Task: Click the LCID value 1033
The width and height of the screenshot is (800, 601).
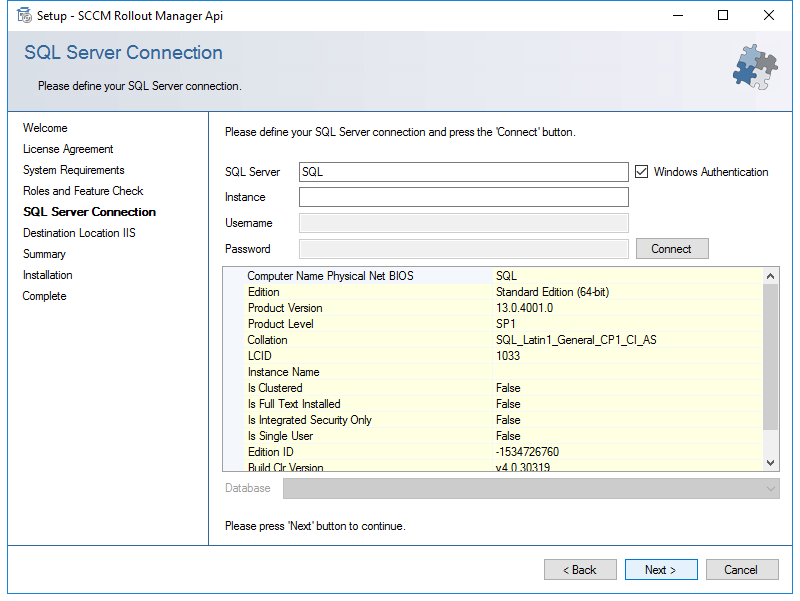Action: [x=508, y=356]
